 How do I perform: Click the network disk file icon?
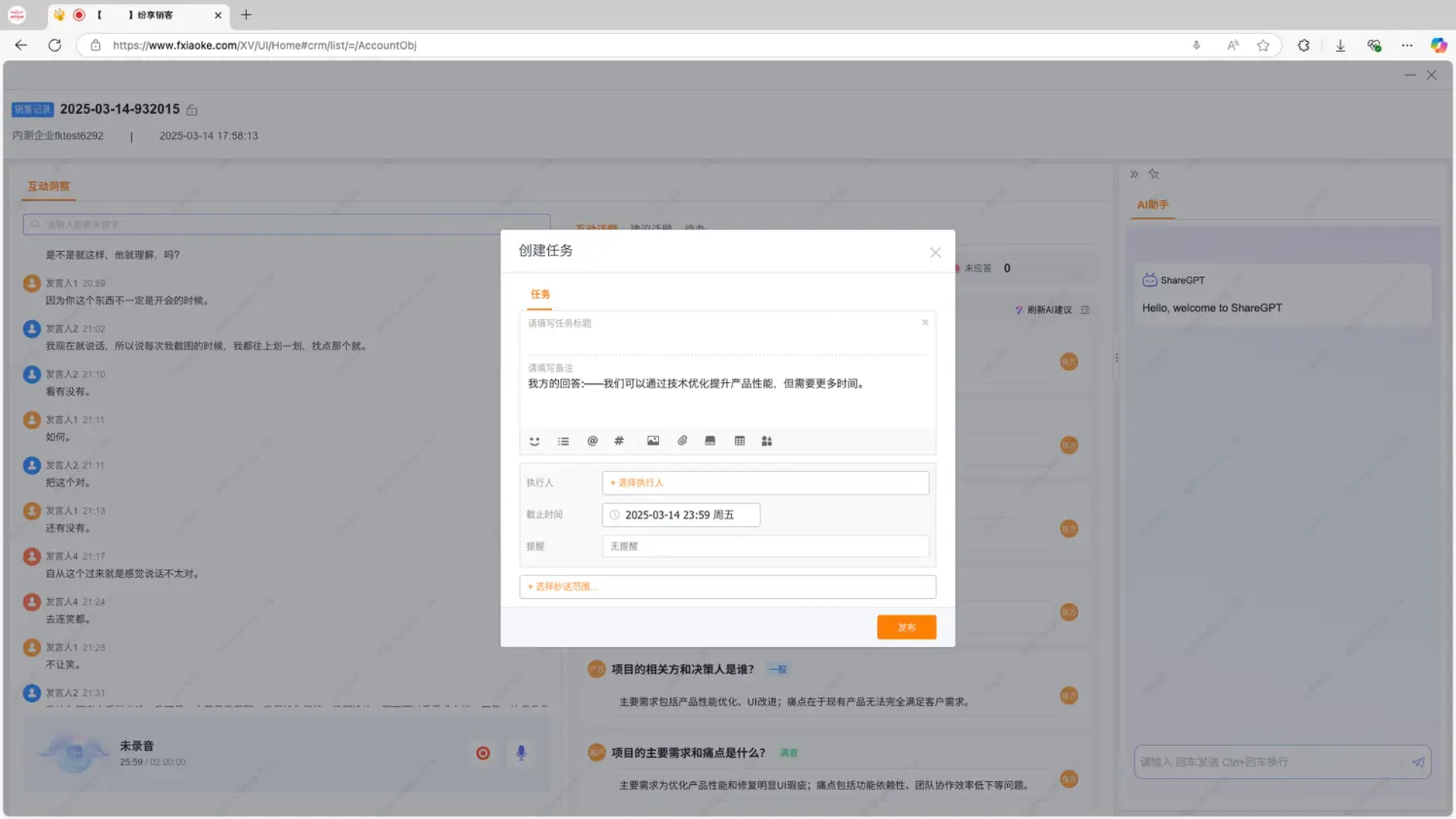click(710, 441)
